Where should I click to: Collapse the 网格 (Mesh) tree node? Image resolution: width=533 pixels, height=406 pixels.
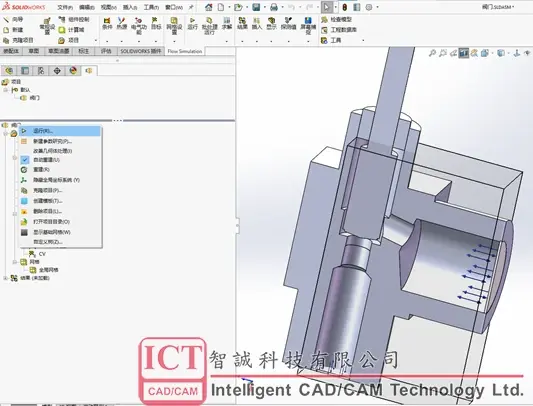15,262
